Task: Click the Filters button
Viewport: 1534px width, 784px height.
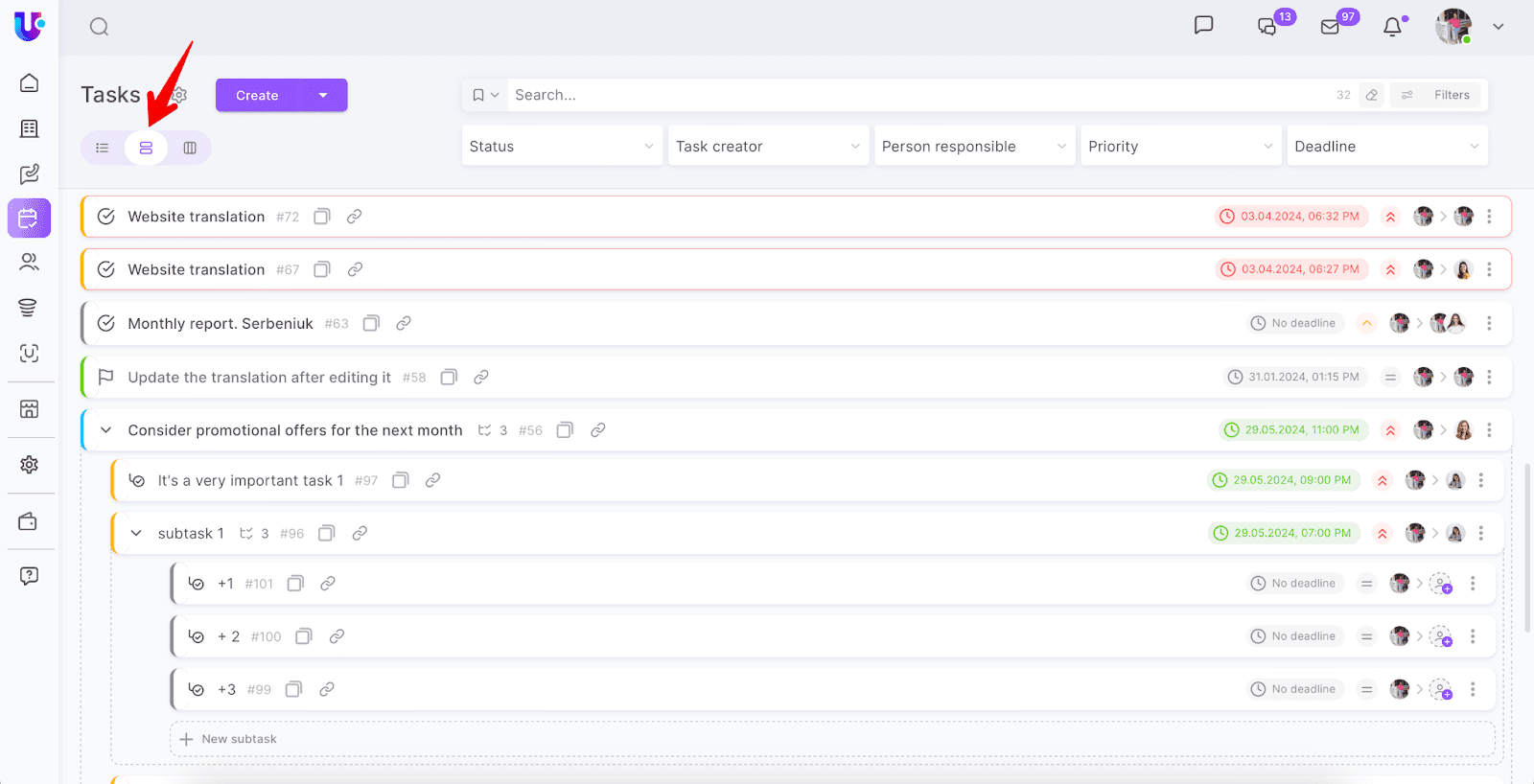Action: click(x=1437, y=95)
